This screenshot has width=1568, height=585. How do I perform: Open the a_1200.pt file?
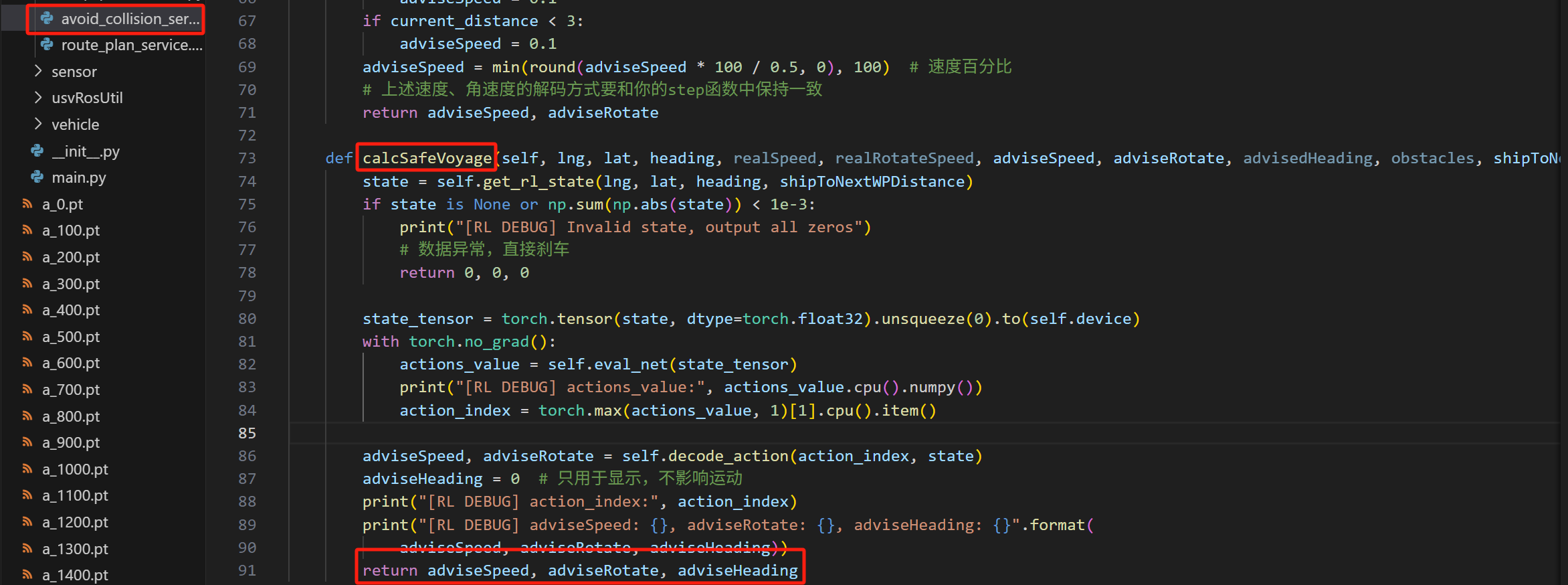pos(75,522)
